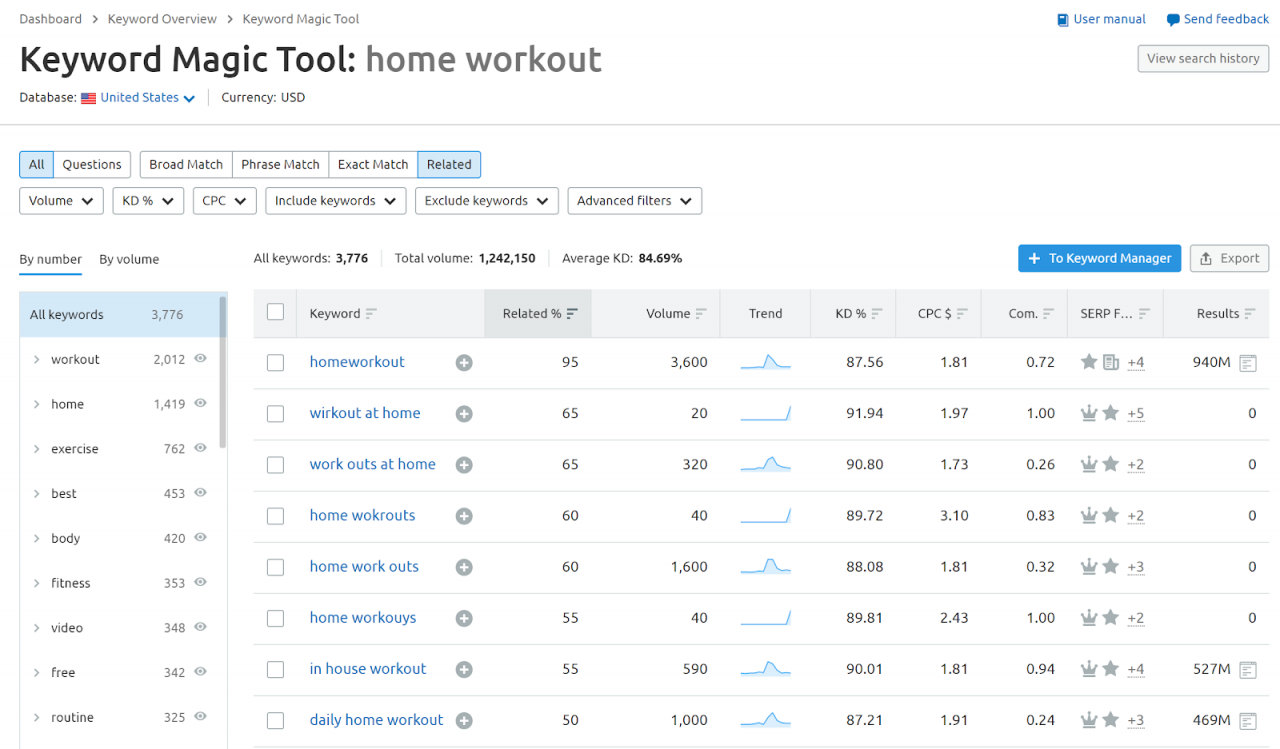Click the Send feedback chat icon

(1173, 20)
